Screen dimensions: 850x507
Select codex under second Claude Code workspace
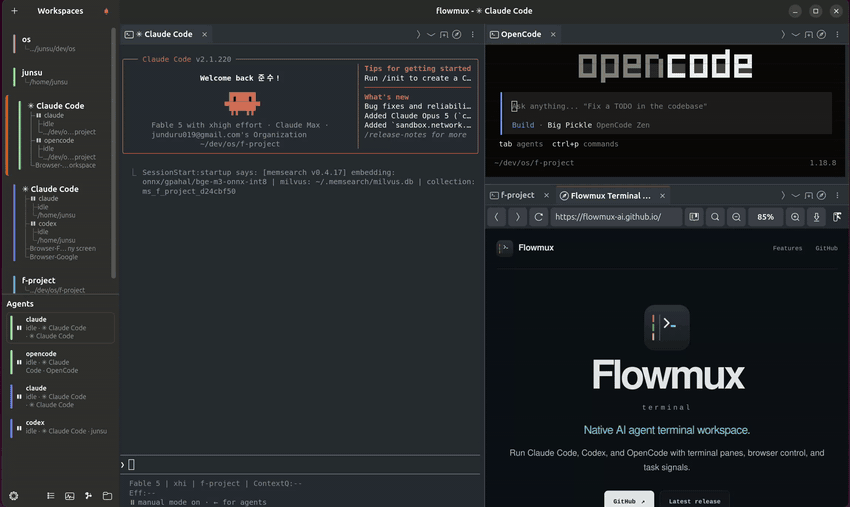coord(47,223)
